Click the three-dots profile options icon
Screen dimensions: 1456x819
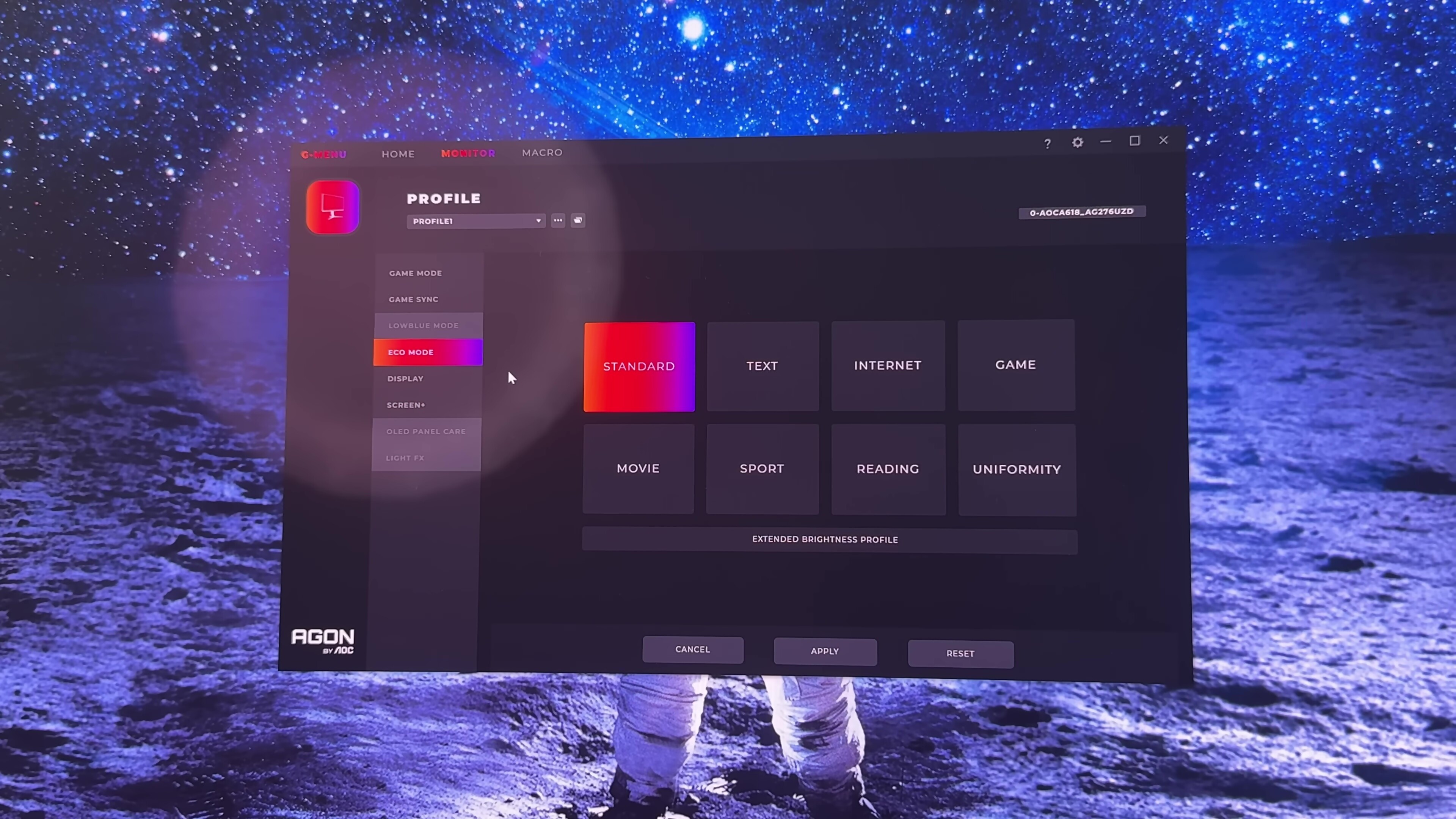click(x=558, y=220)
